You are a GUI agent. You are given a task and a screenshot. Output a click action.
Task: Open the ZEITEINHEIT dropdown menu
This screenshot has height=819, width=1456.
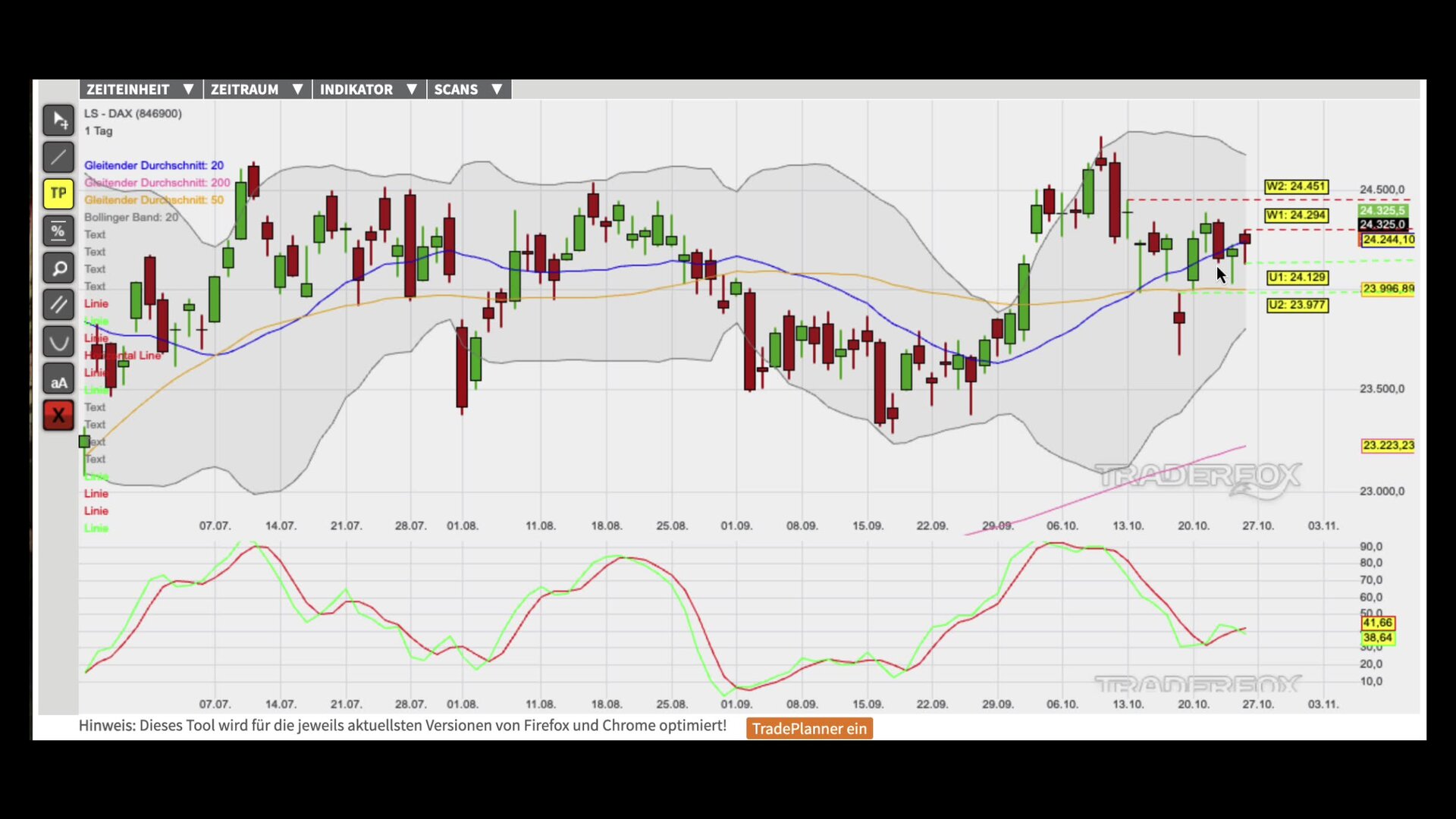(140, 89)
